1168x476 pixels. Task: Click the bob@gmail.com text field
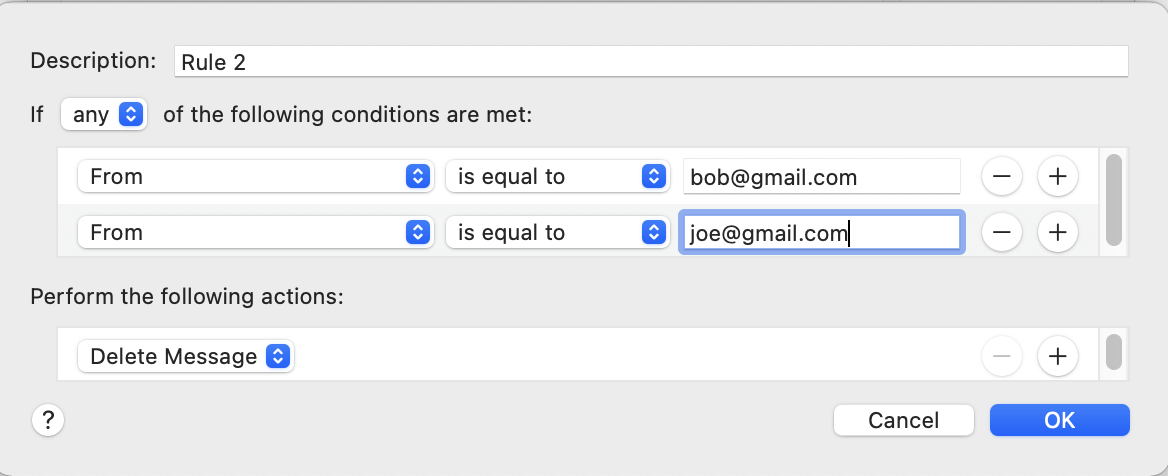click(x=820, y=177)
